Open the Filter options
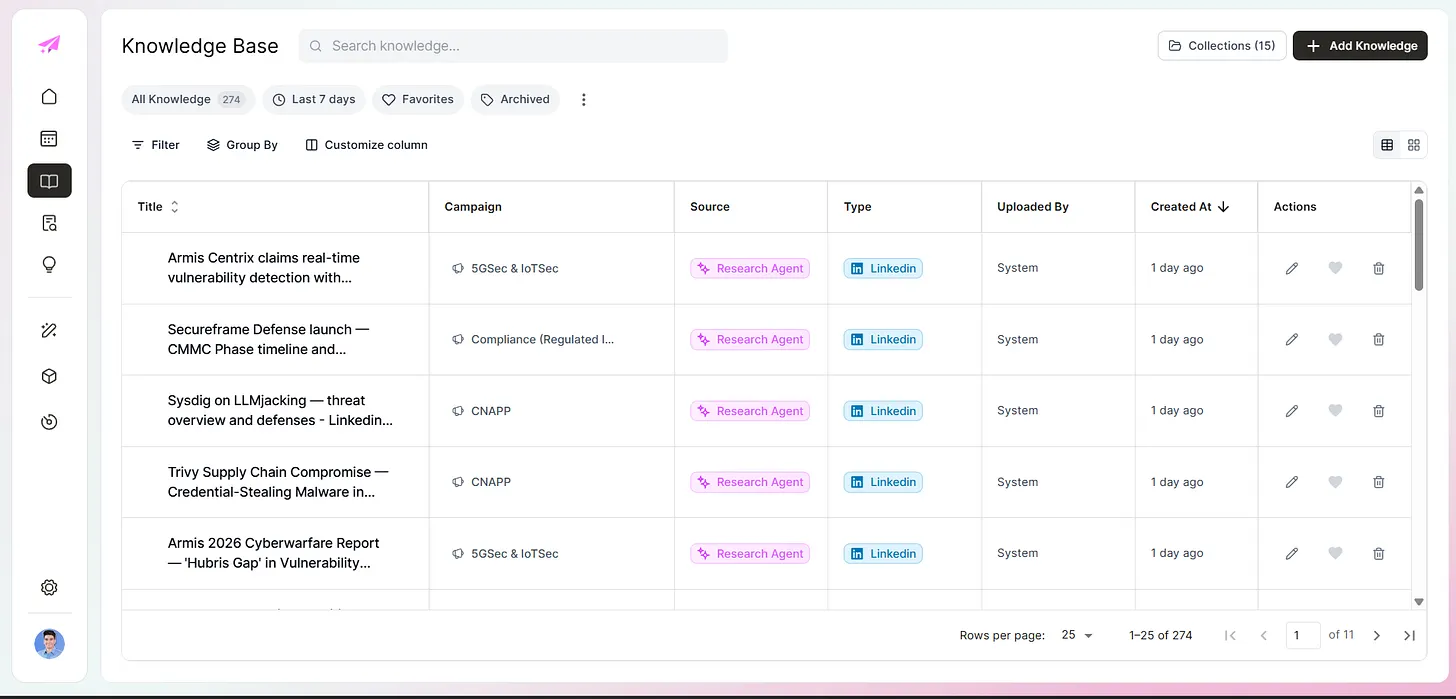This screenshot has height=699, width=1456. (x=156, y=145)
